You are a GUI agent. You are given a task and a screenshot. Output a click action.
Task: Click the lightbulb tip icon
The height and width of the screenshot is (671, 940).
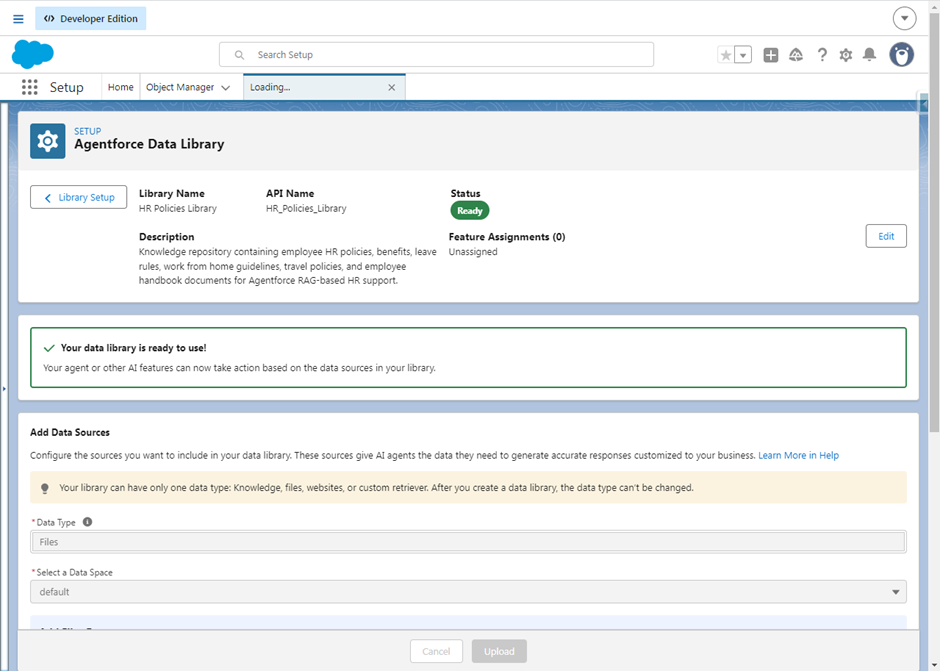tap(44, 488)
